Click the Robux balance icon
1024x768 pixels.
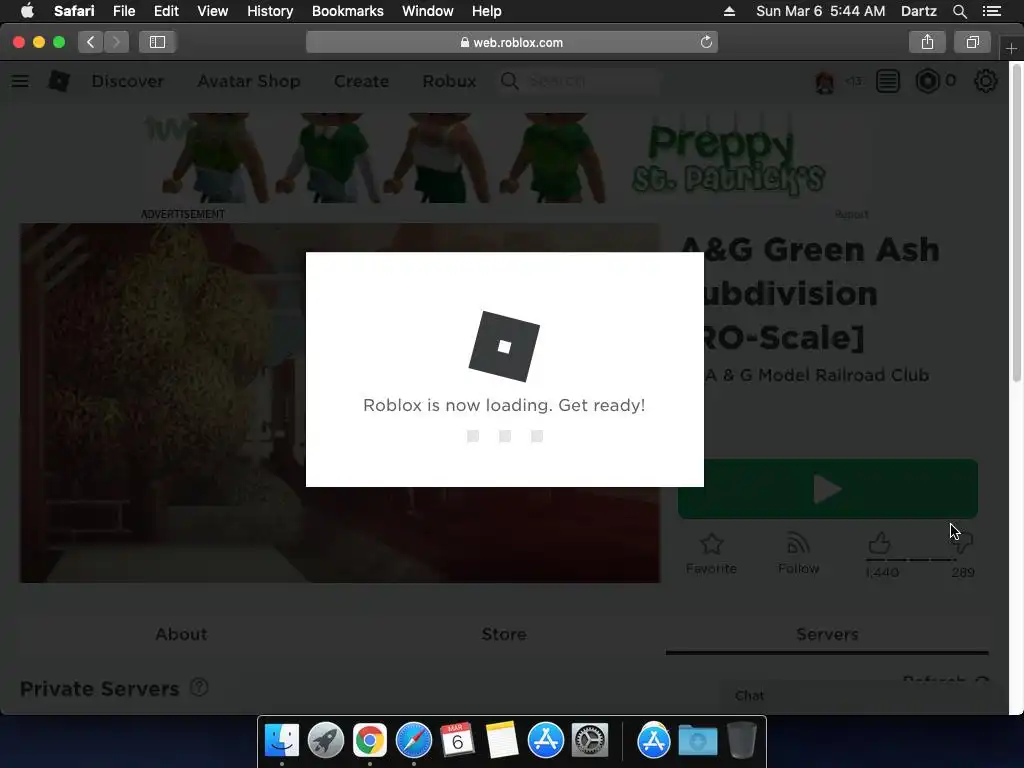(927, 81)
